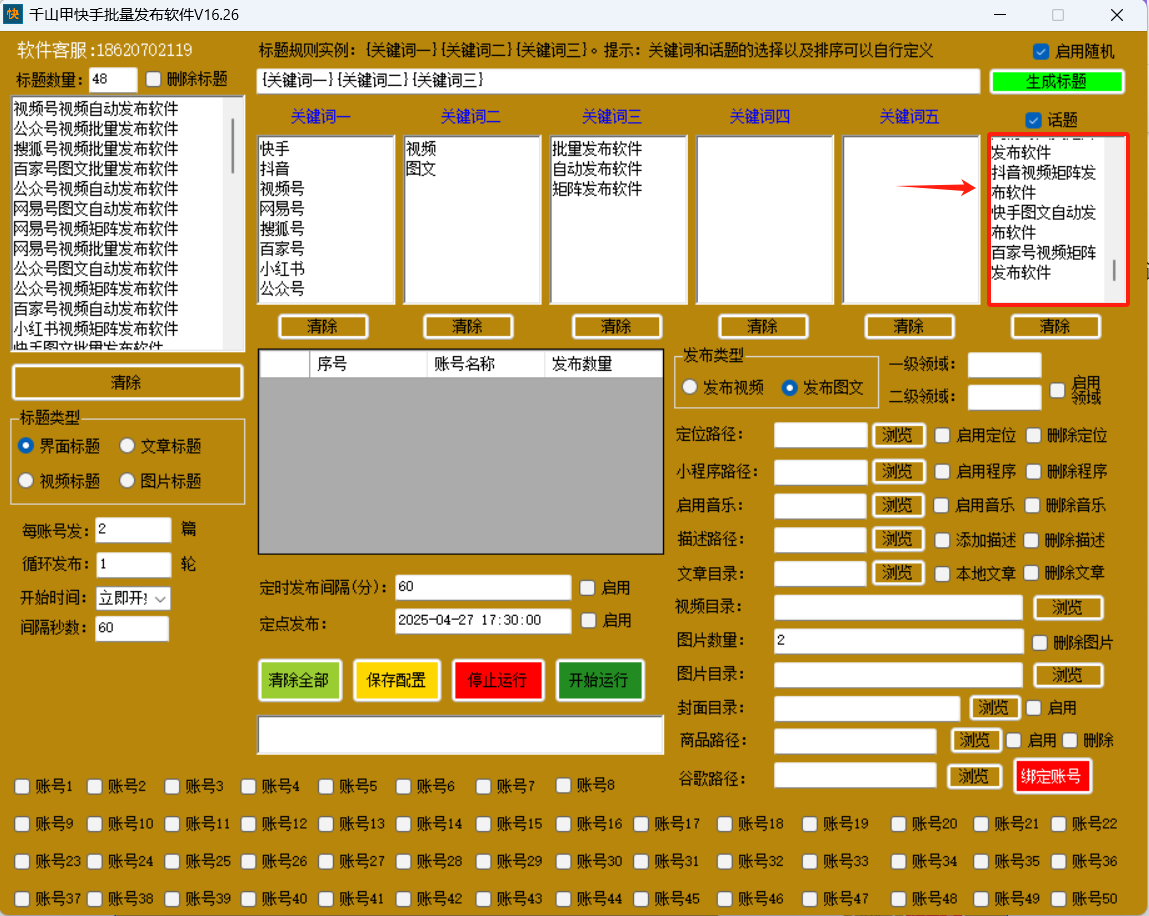Click the 开始运行 button
Image resolution: width=1149 pixels, height=916 pixels.
click(599, 680)
